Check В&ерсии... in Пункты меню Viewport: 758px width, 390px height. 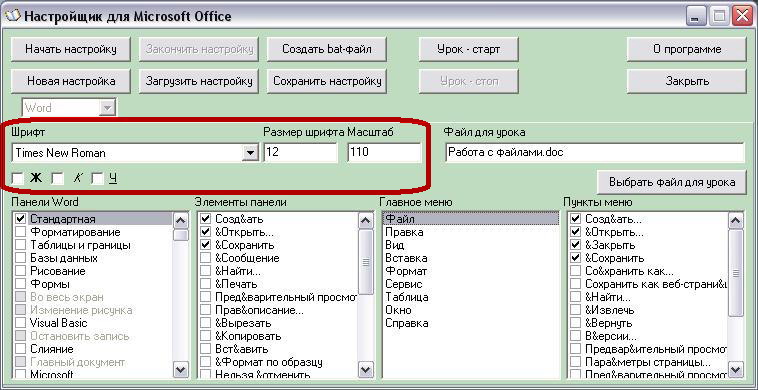(x=575, y=336)
